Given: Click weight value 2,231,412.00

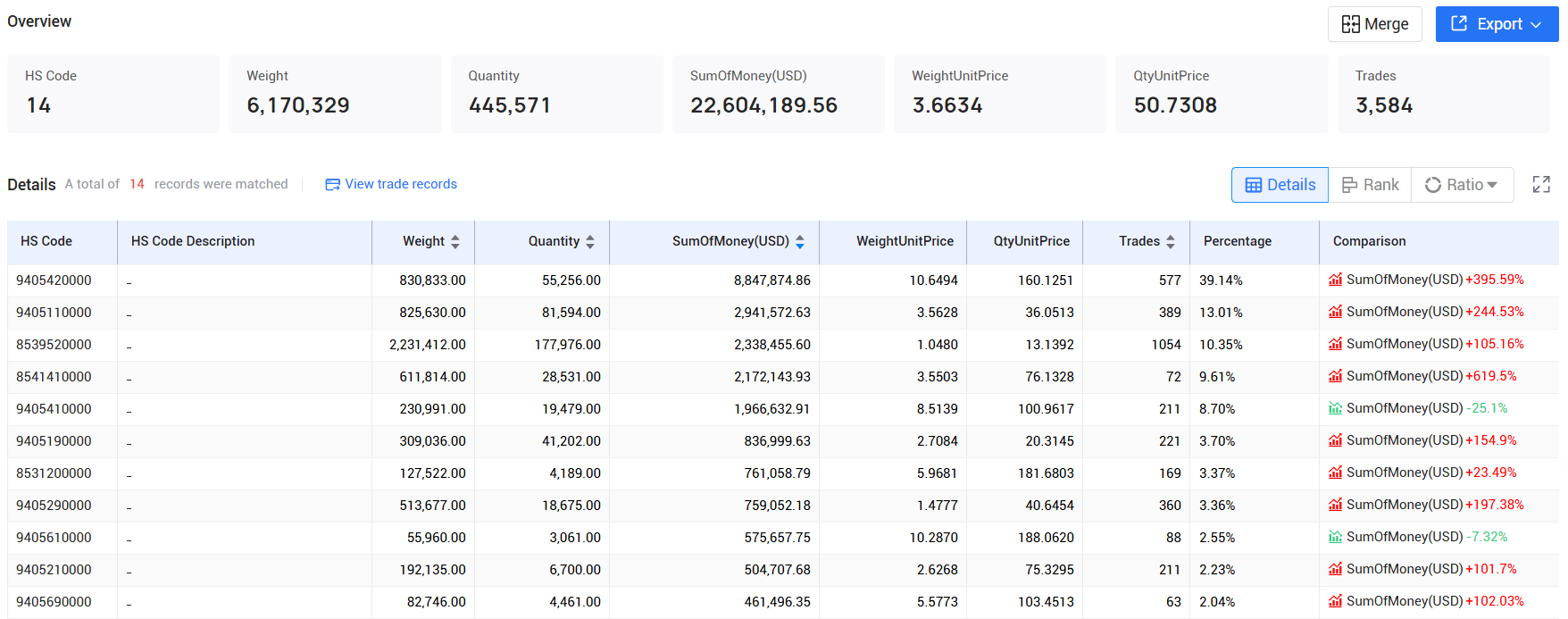Looking at the screenshot, I should pos(428,345).
